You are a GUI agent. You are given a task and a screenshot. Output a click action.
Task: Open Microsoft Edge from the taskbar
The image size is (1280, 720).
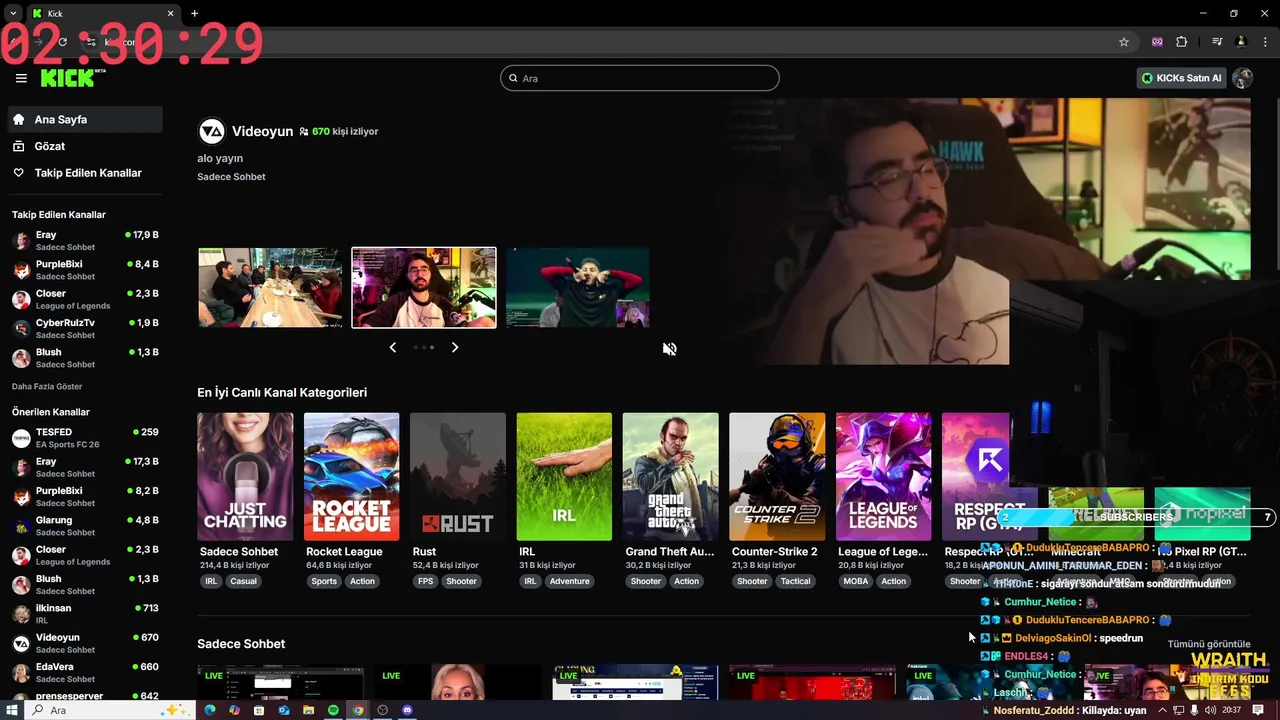(210, 710)
